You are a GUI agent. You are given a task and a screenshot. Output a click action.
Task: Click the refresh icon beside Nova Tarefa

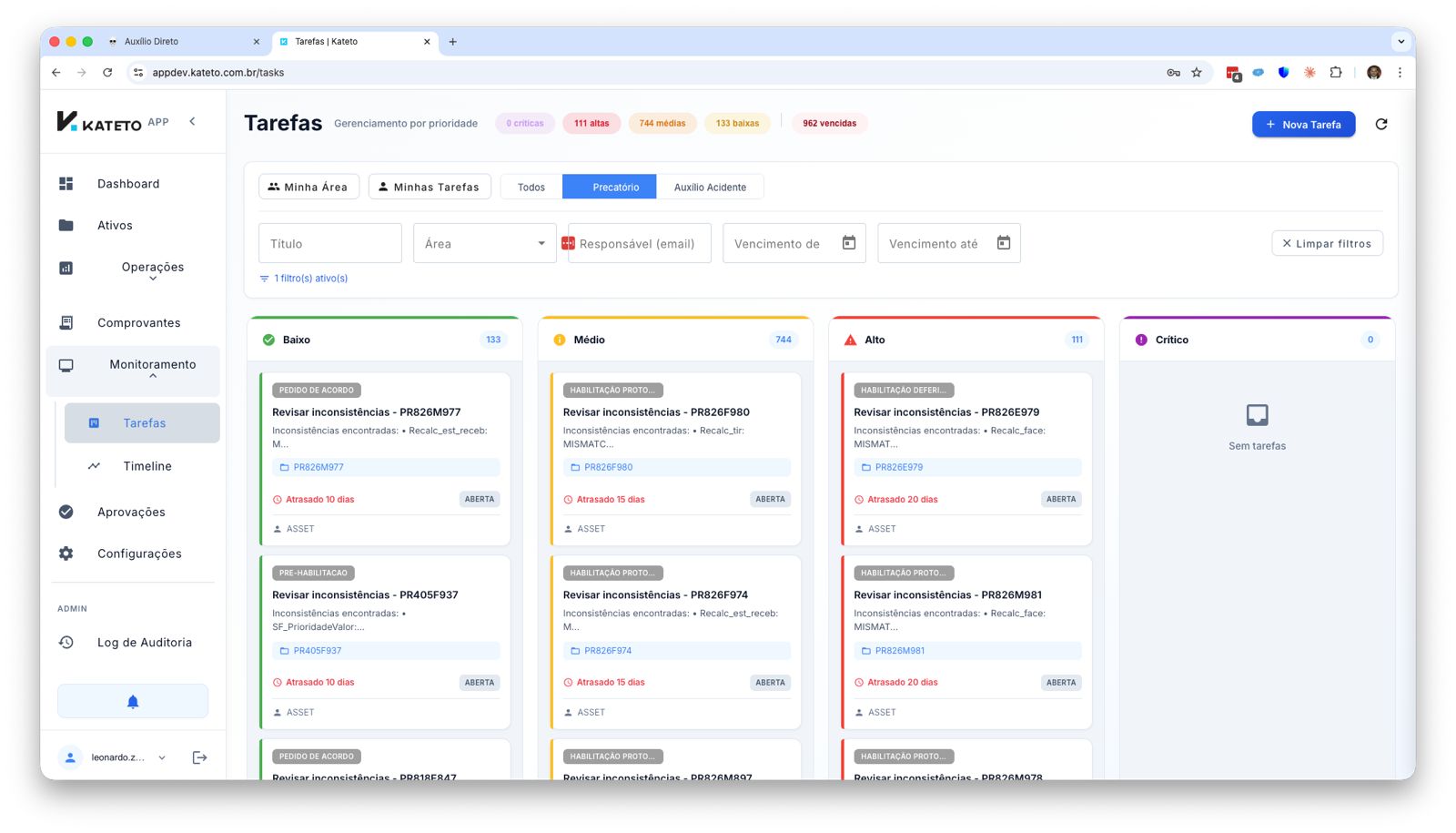[x=1380, y=124]
